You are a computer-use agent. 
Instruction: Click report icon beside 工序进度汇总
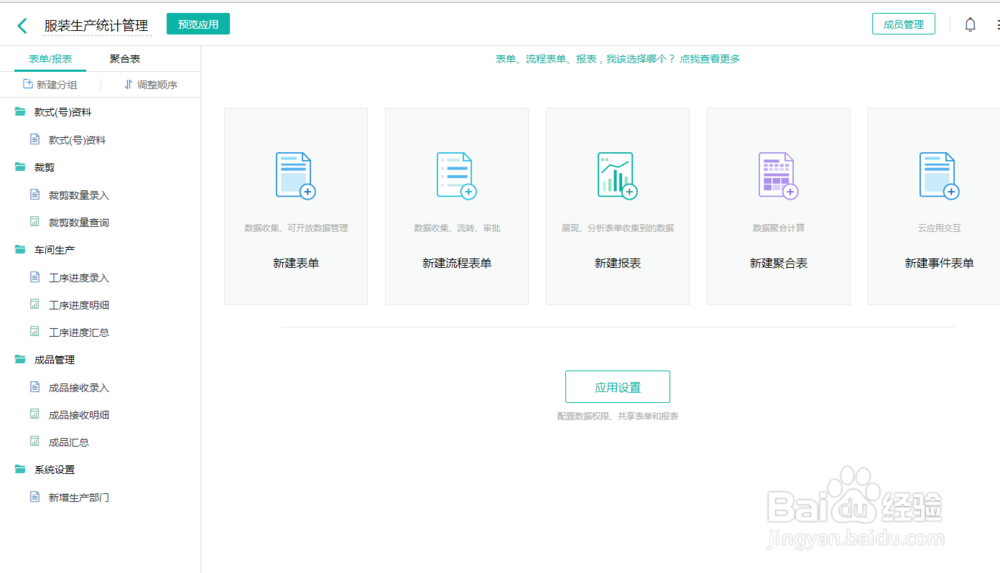35,331
